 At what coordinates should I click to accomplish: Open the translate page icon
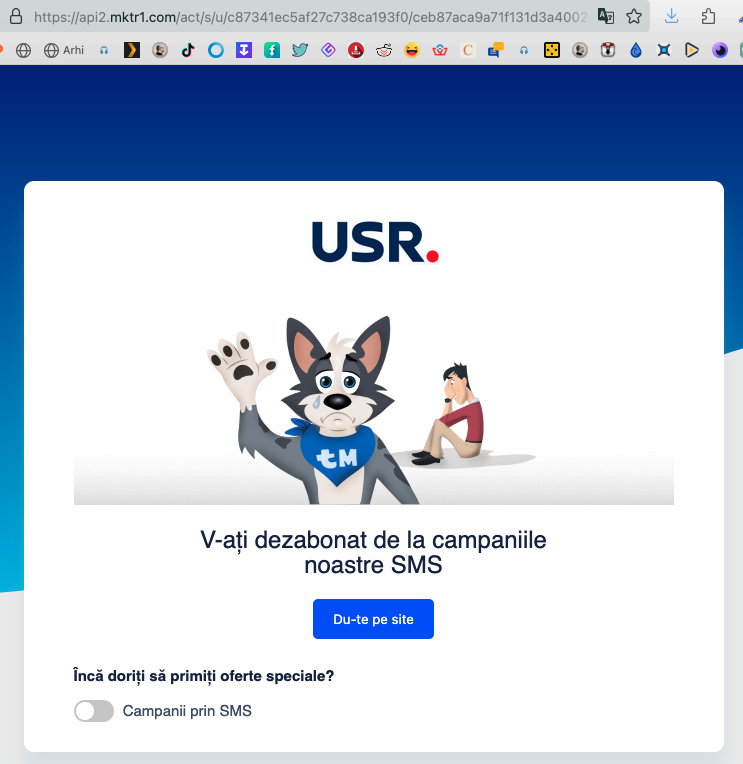pos(606,17)
